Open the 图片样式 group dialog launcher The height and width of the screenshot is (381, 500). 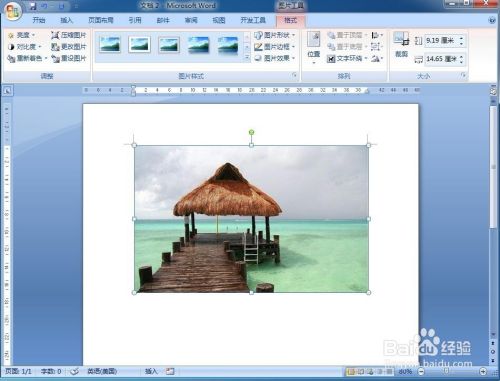294,76
